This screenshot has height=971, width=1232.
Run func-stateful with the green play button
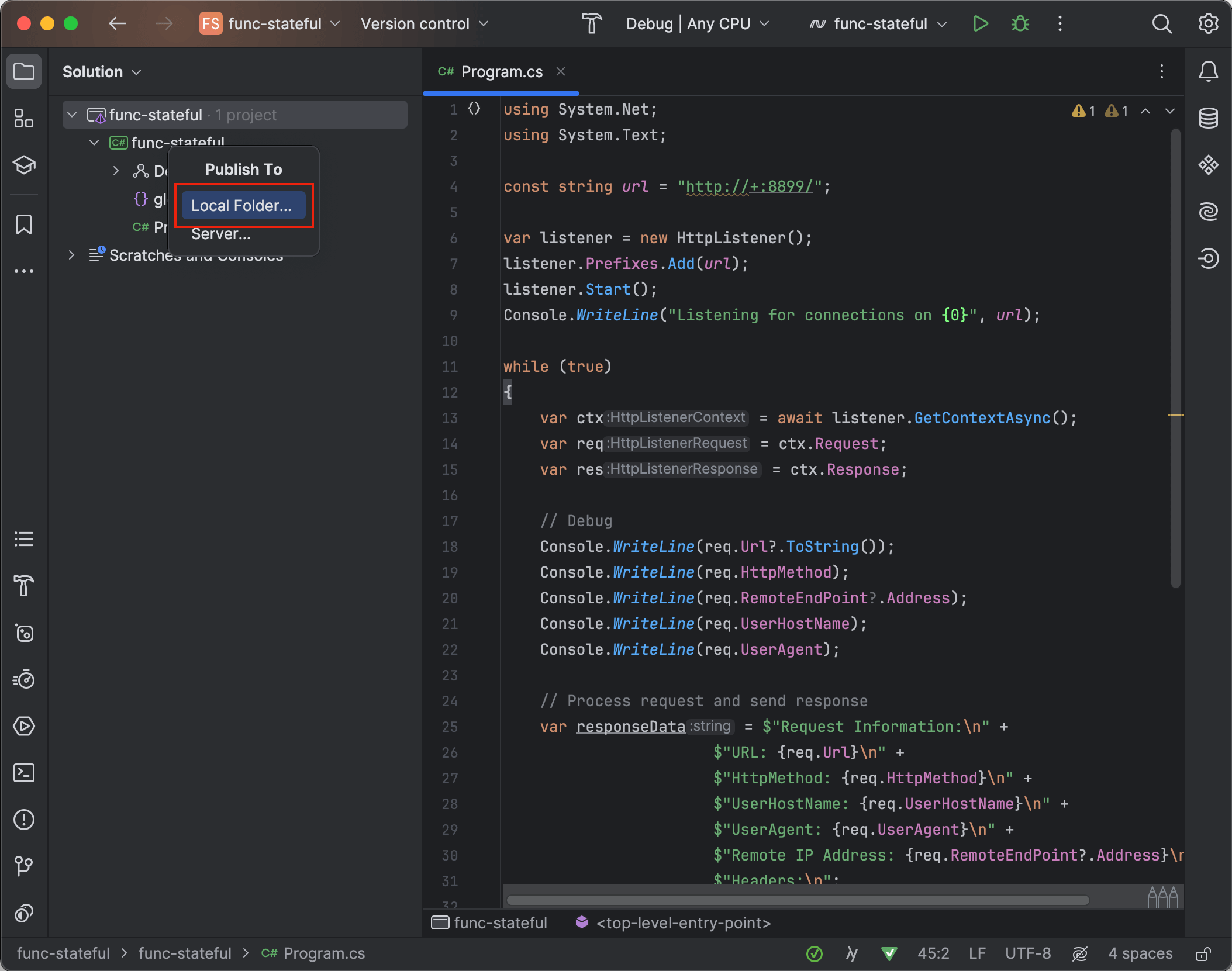(981, 24)
